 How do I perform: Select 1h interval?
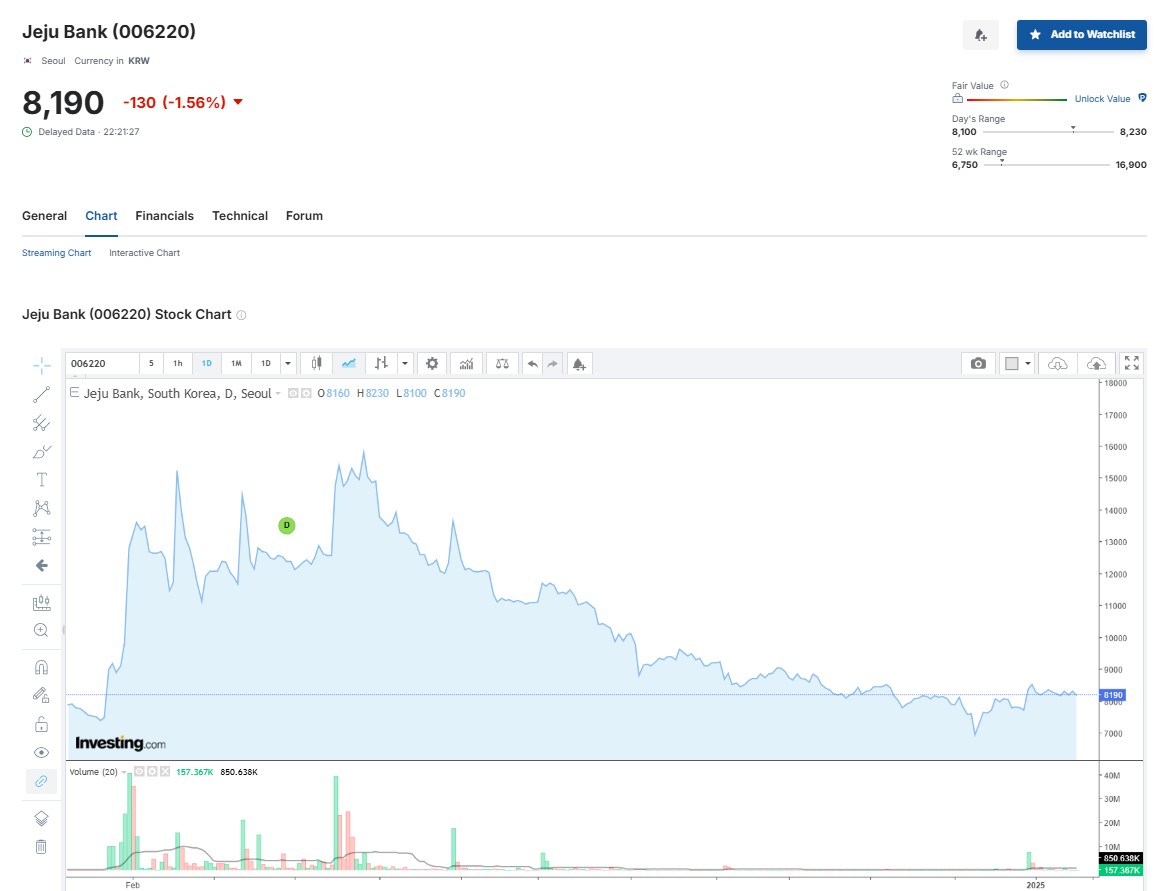click(x=178, y=363)
